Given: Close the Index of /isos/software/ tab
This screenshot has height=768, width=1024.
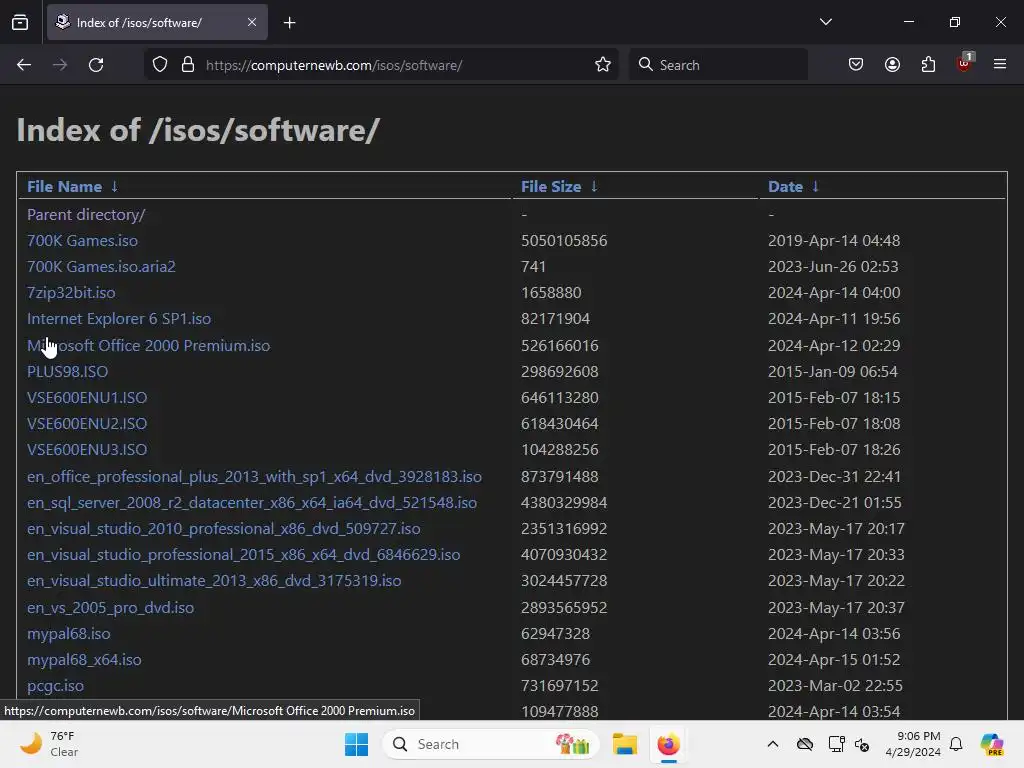Looking at the screenshot, I should click(x=252, y=22).
